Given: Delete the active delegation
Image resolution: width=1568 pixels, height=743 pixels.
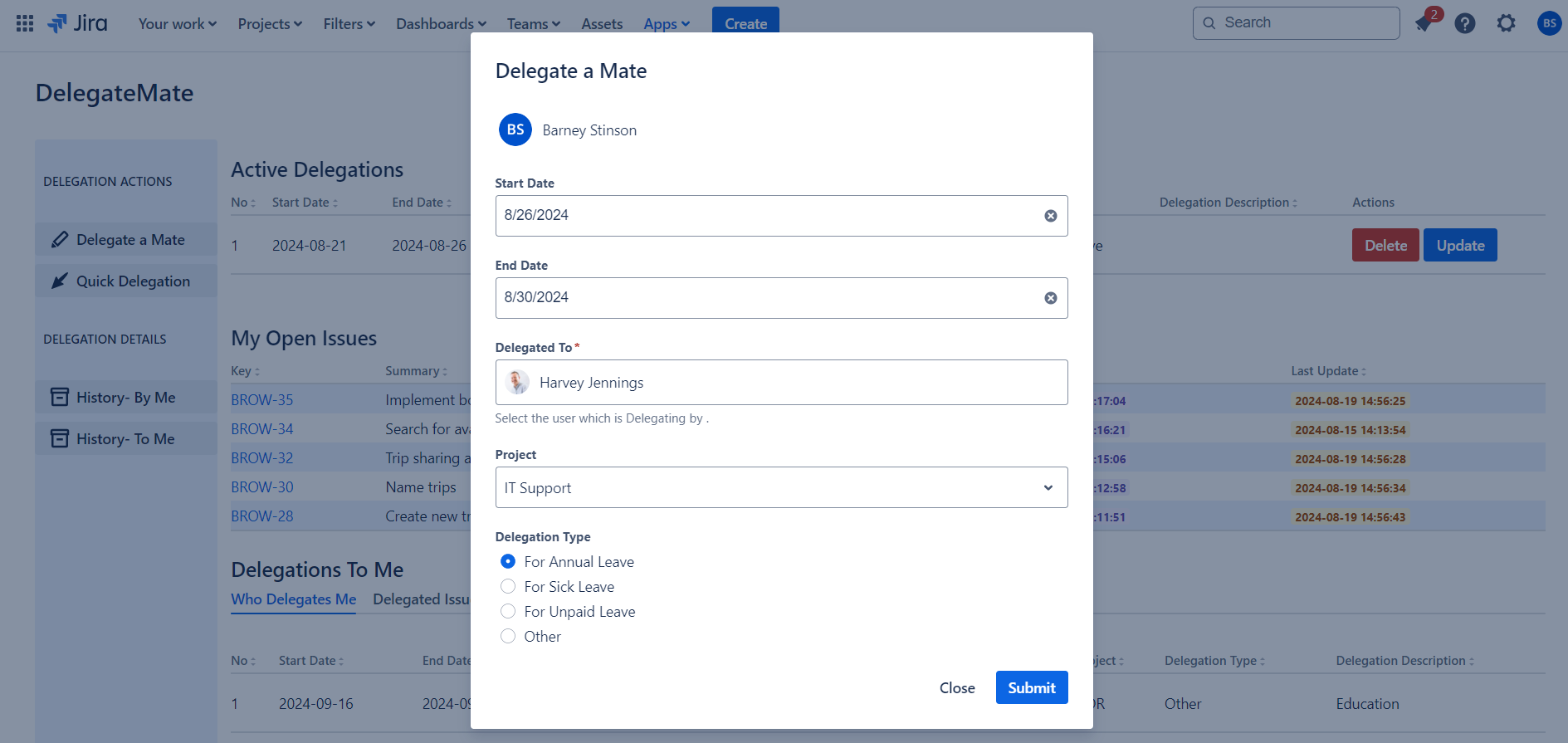Looking at the screenshot, I should [1385, 245].
